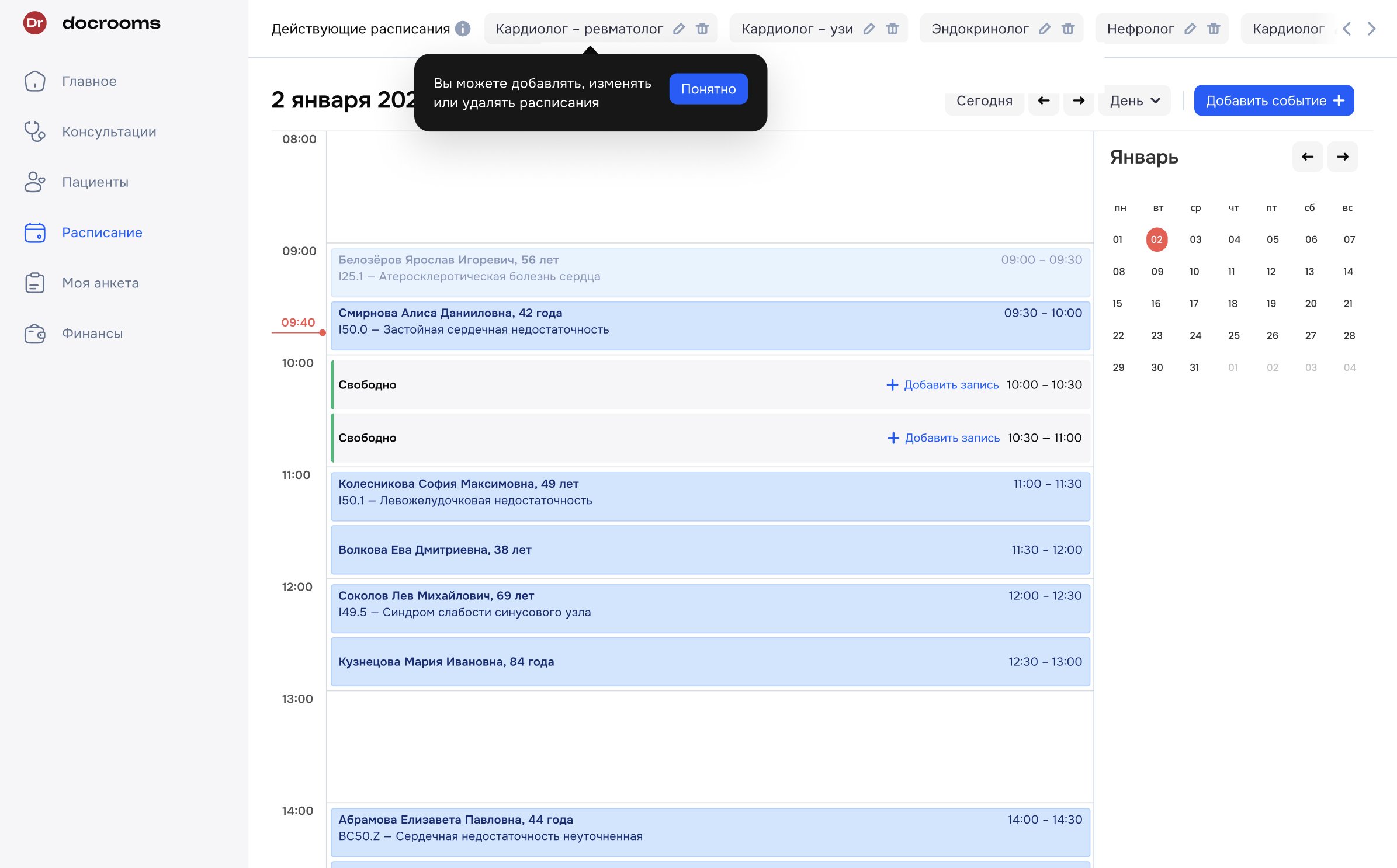Open Абрамова Елизавета Павловна appointment
Image resolution: width=1397 pixels, height=868 pixels.
[x=710, y=832]
